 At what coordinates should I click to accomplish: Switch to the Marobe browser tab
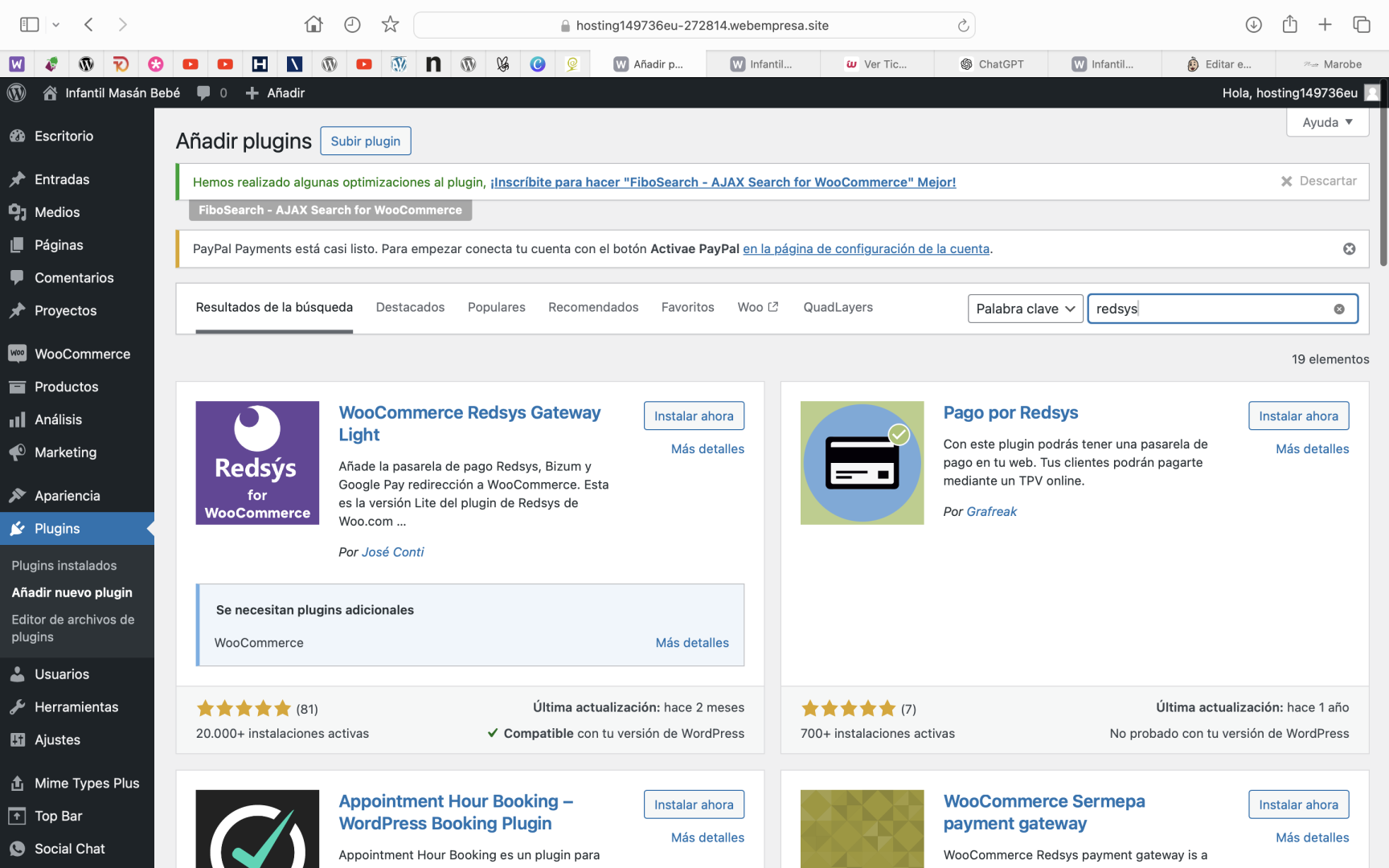coord(1333,64)
